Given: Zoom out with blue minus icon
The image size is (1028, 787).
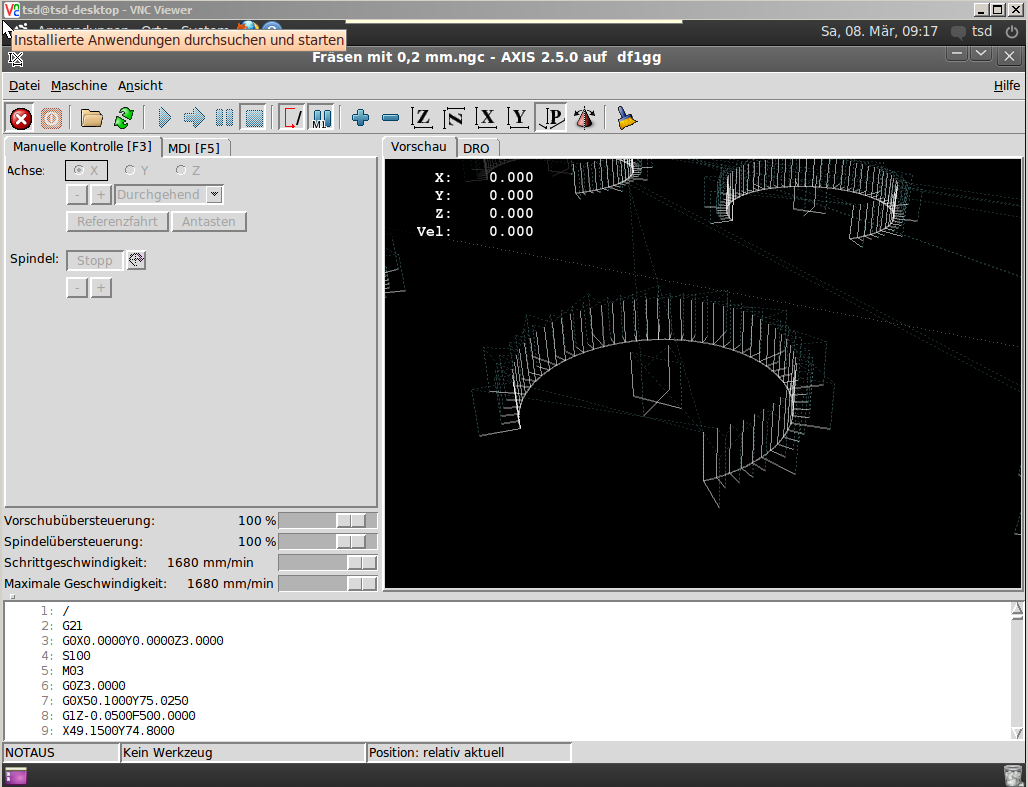Looking at the screenshot, I should [390, 119].
